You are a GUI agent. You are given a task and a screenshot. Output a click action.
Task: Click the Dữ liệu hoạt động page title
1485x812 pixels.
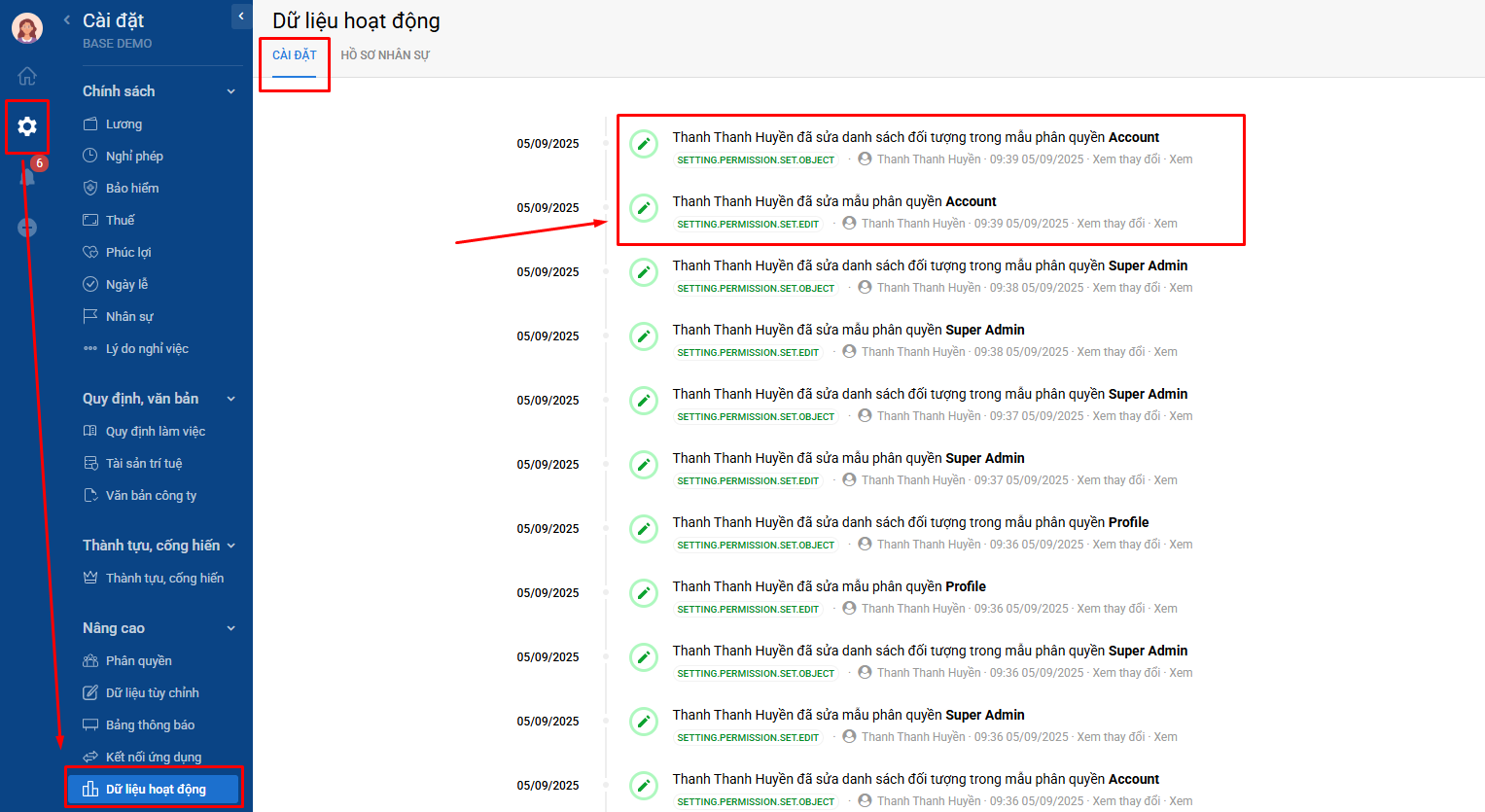point(356,20)
